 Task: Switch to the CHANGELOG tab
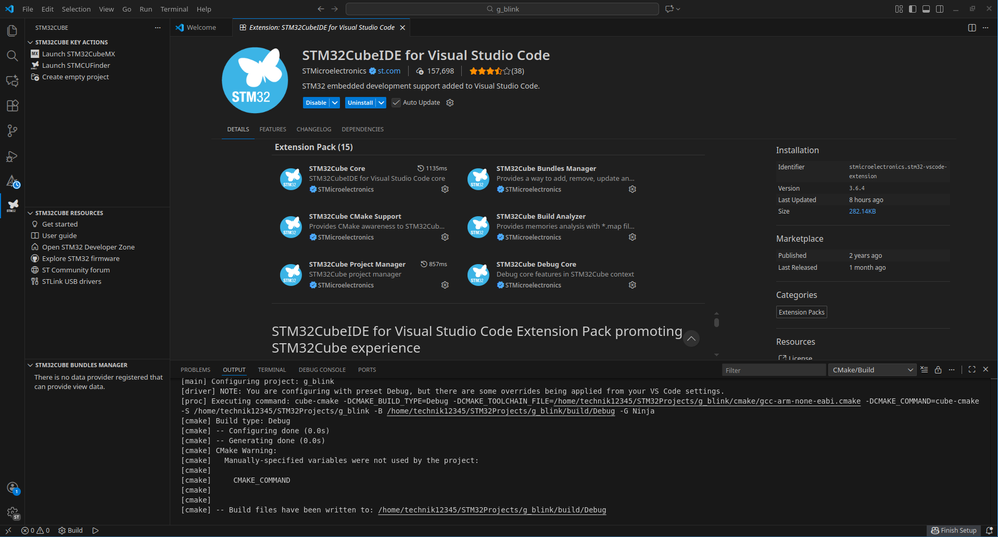coord(314,129)
